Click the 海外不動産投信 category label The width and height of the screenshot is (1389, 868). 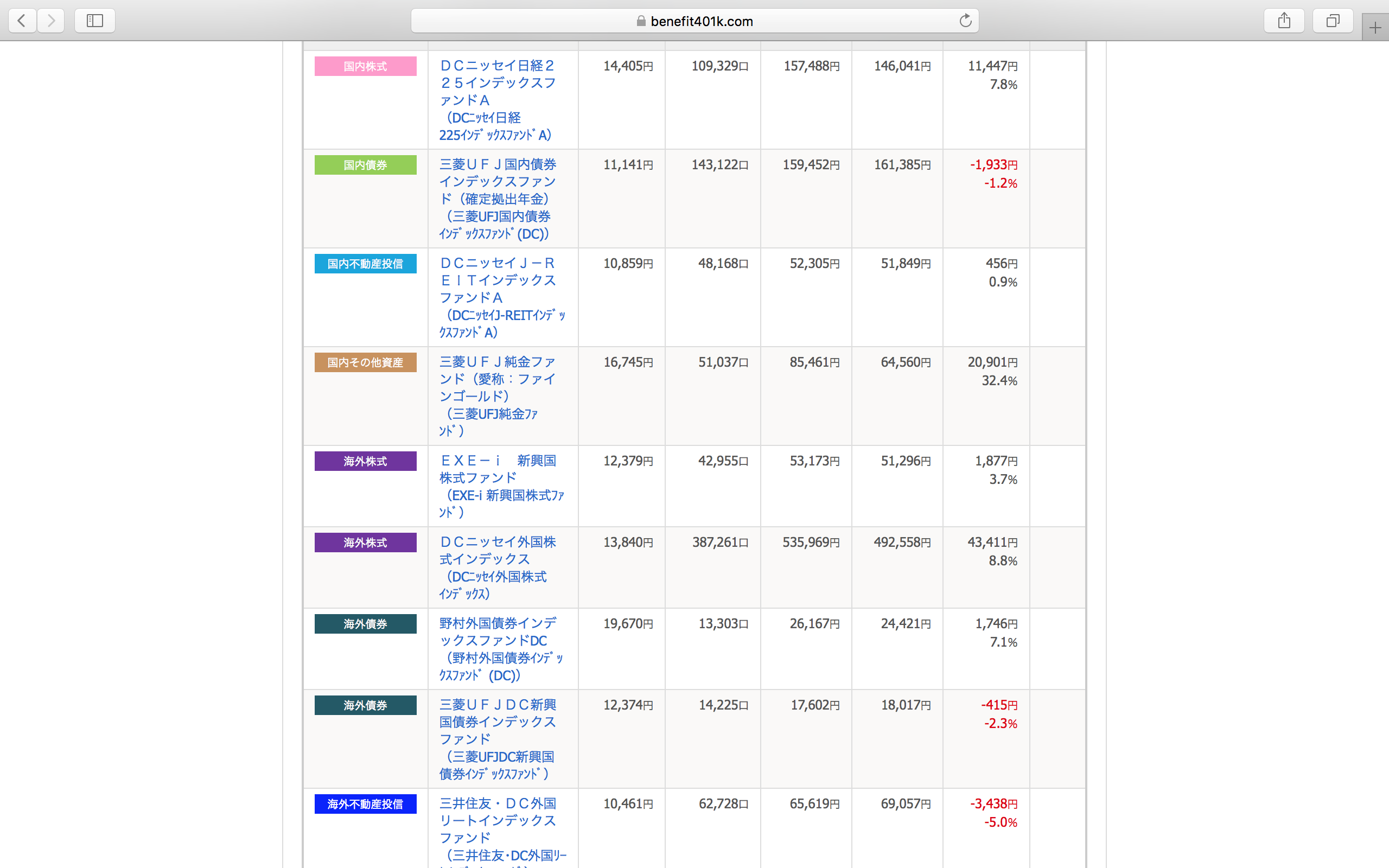pos(365,803)
